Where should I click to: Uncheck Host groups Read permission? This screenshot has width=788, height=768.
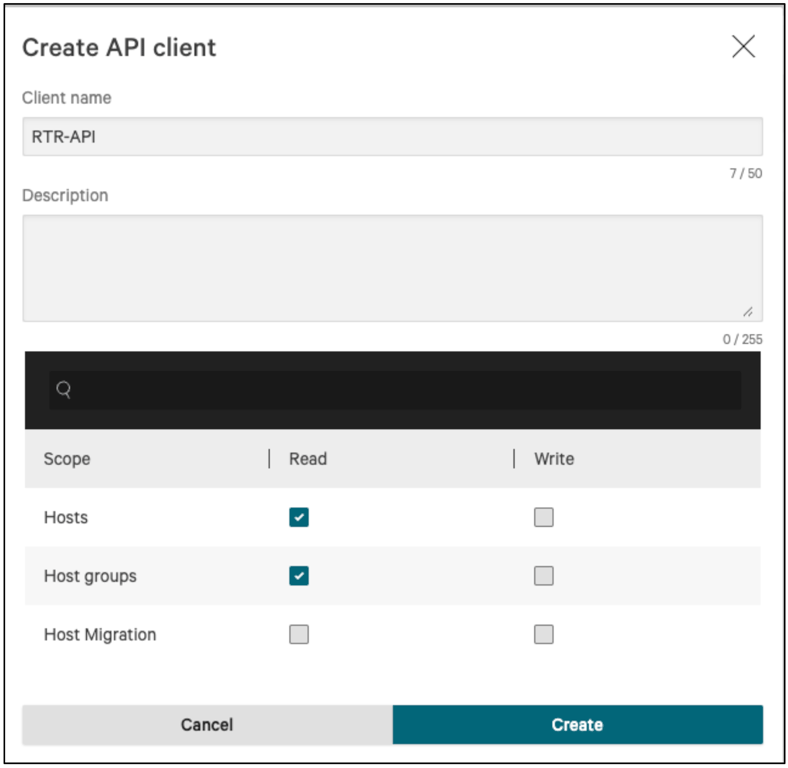pos(299,576)
